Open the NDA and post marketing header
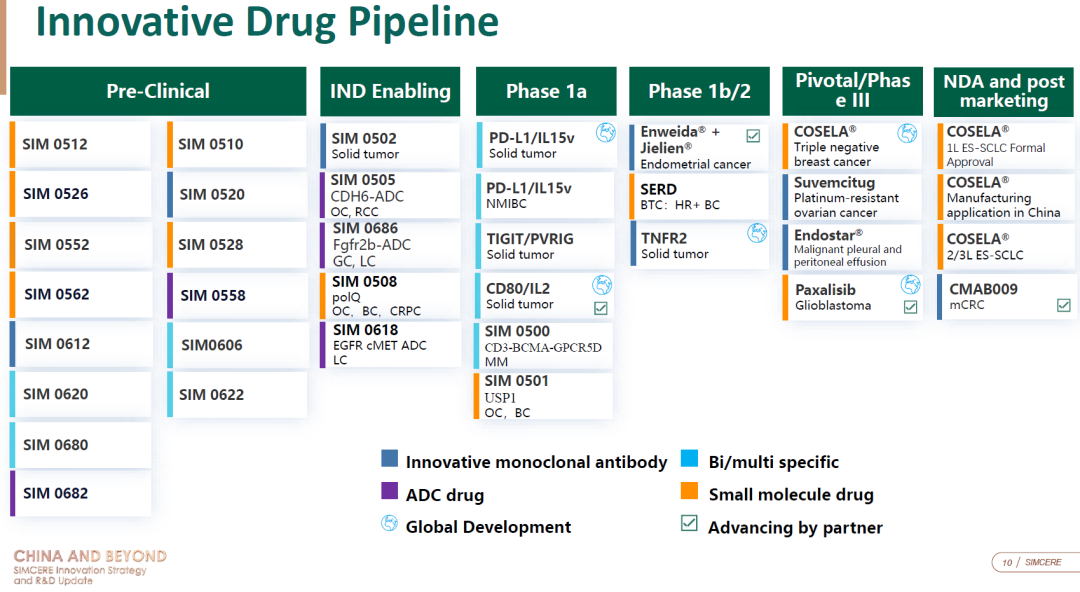 click(1004, 91)
